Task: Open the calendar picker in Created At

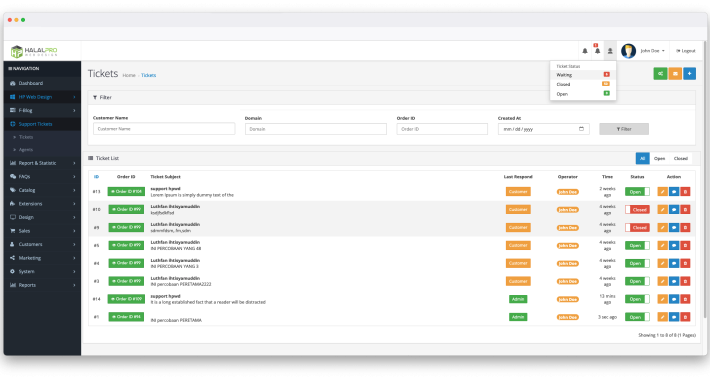Action: [x=581, y=129]
